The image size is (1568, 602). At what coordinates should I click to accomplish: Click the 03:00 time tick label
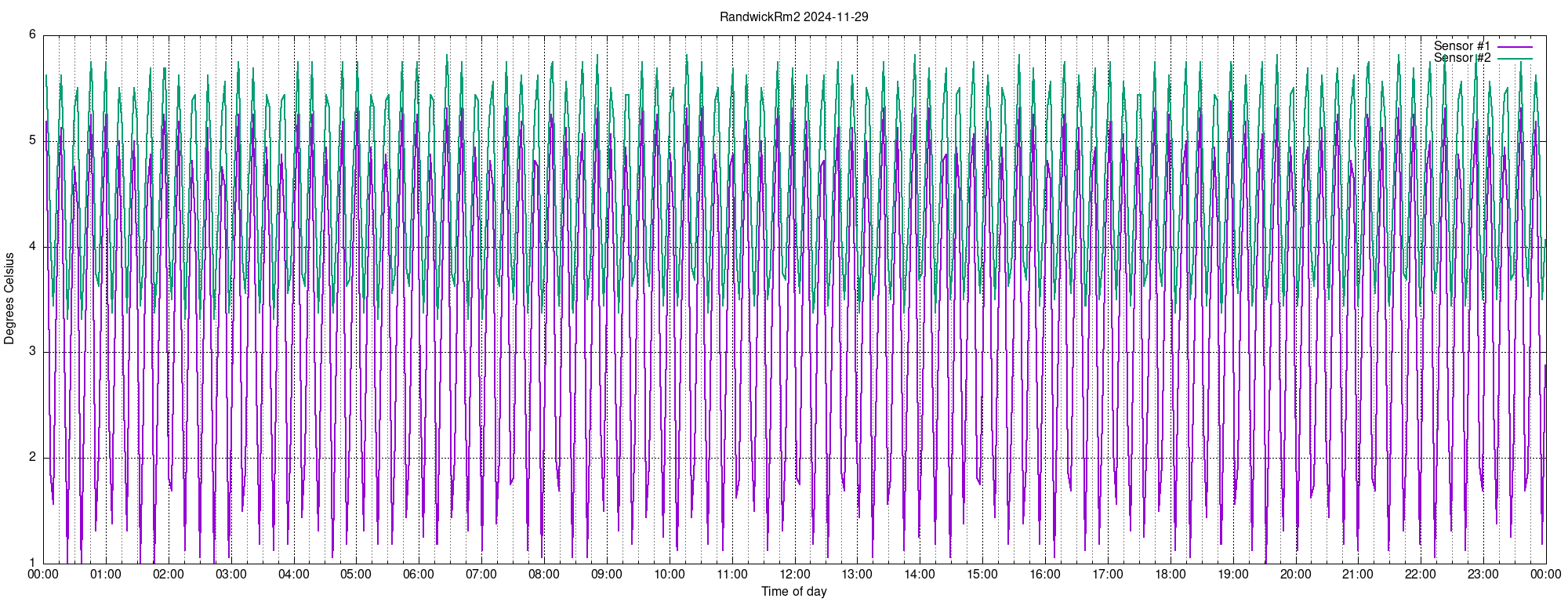click(231, 574)
